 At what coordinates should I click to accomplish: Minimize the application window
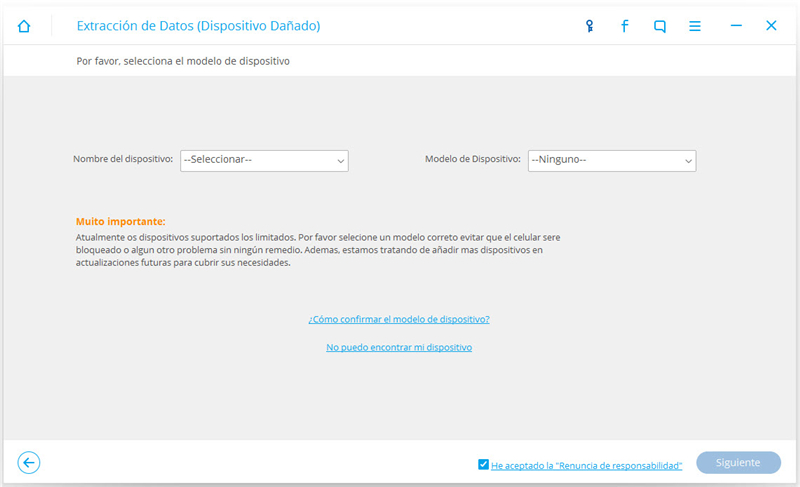coord(736,25)
